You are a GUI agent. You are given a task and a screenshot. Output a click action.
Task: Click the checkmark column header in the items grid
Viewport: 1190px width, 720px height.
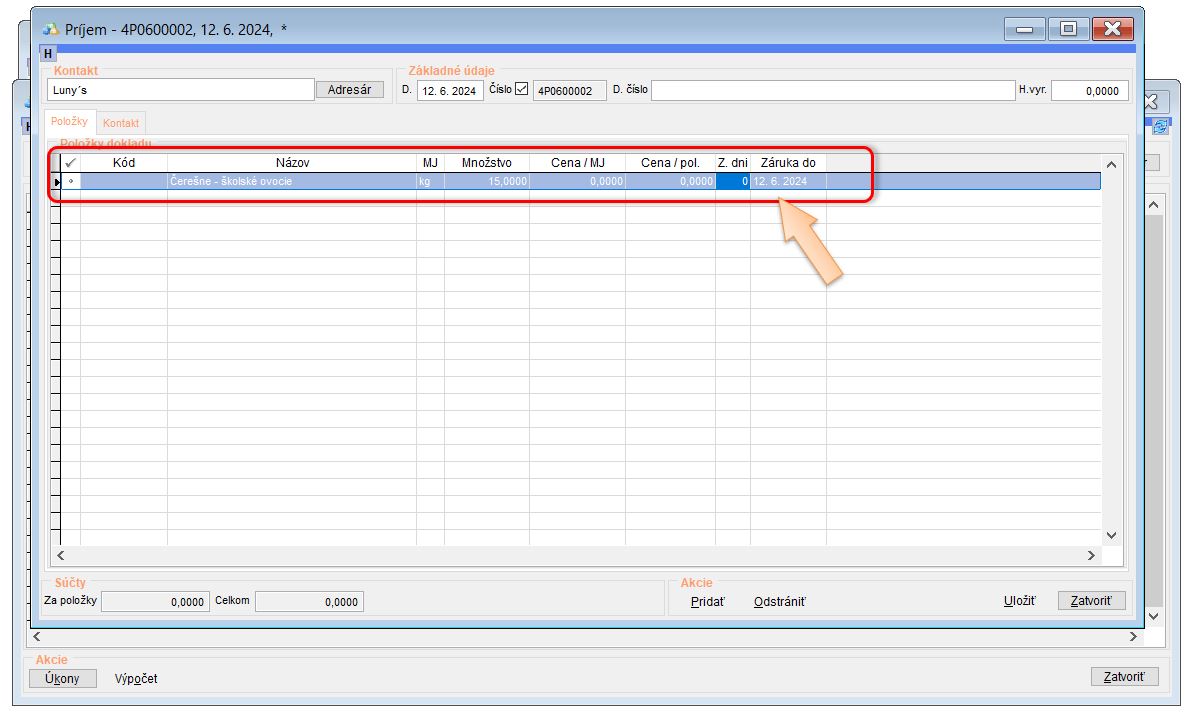tap(70, 162)
